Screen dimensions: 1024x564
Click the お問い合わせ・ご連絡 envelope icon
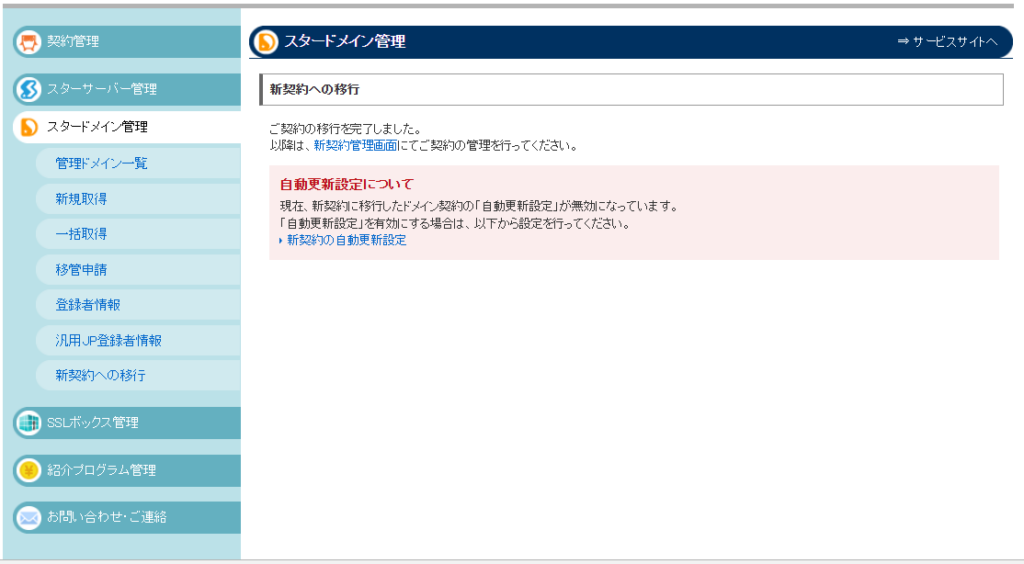[28, 517]
